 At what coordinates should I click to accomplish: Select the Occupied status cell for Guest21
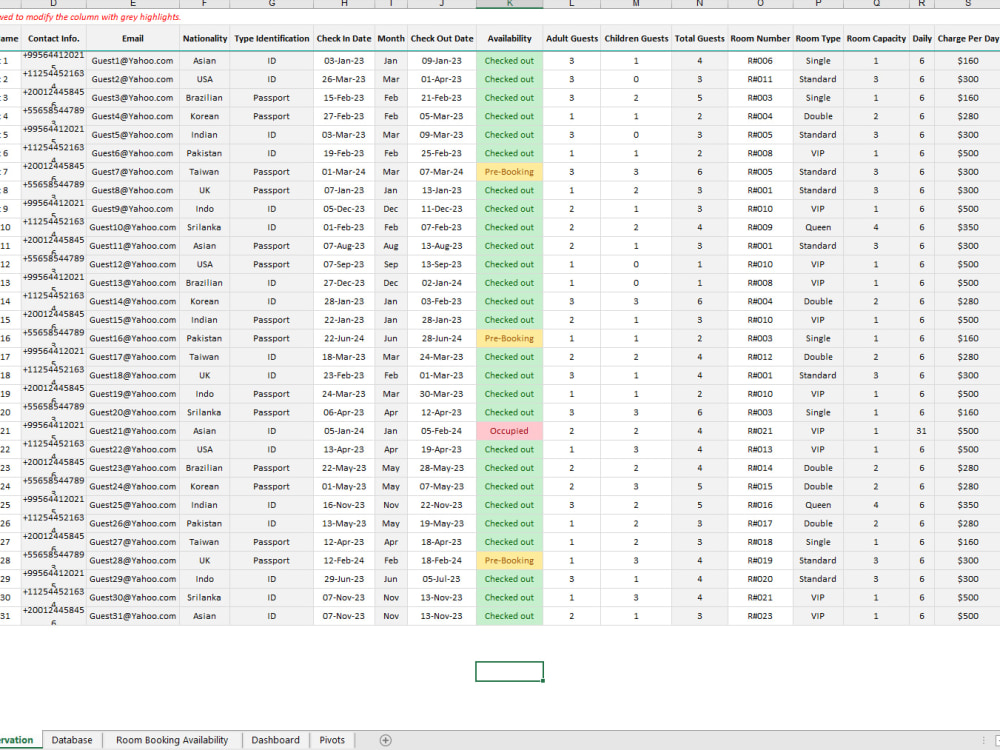(x=509, y=430)
